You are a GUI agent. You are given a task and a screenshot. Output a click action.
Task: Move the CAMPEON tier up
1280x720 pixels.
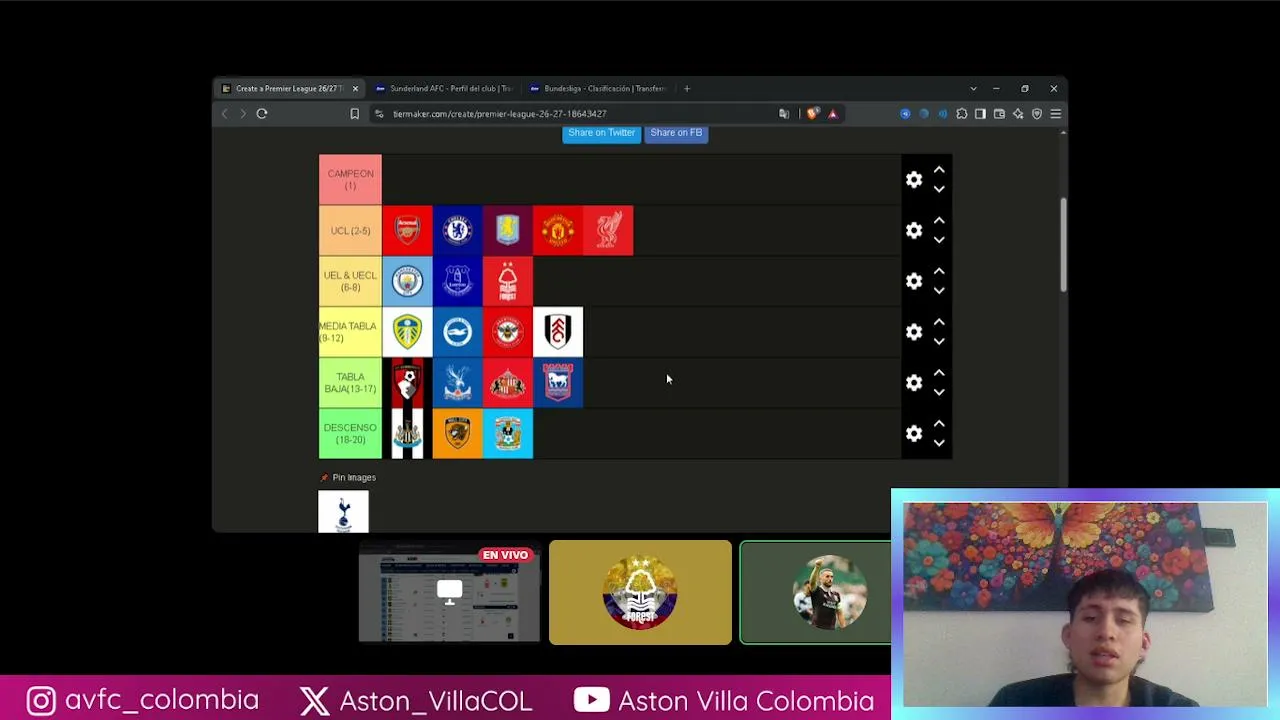939,170
